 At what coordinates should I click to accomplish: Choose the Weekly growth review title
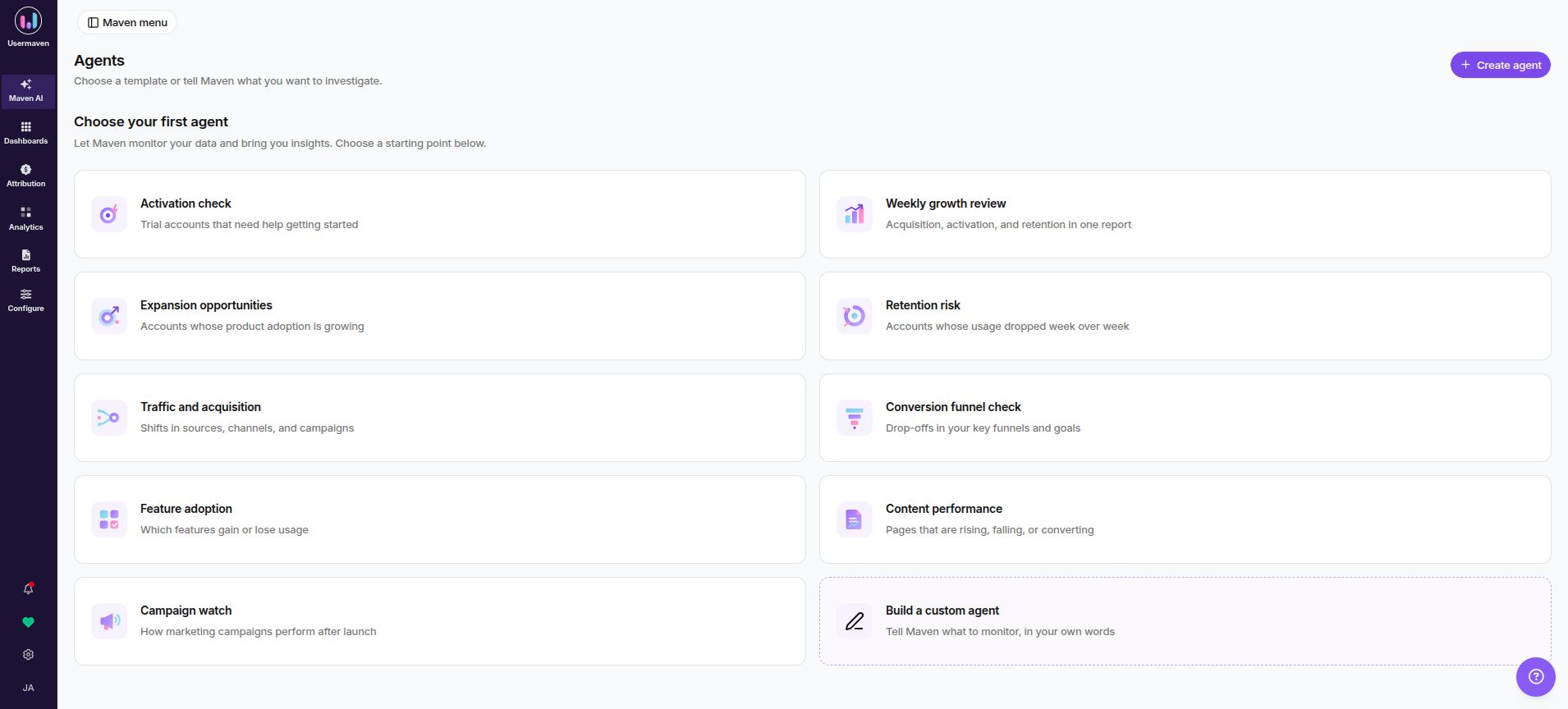tap(946, 204)
